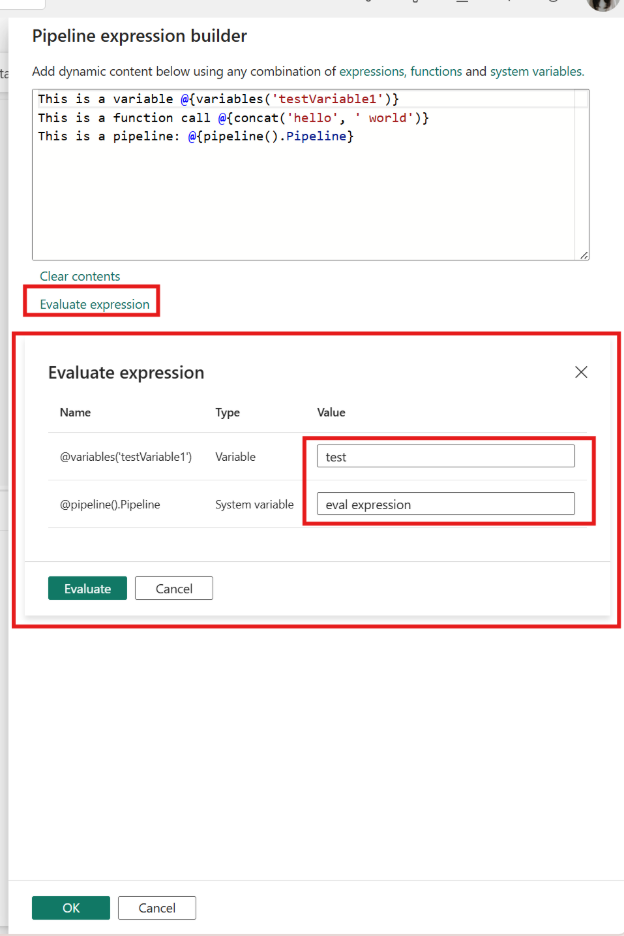Screen dimensions: 624x936
Task: Click Clear contents to empty the editor
Action: click(x=79, y=275)
